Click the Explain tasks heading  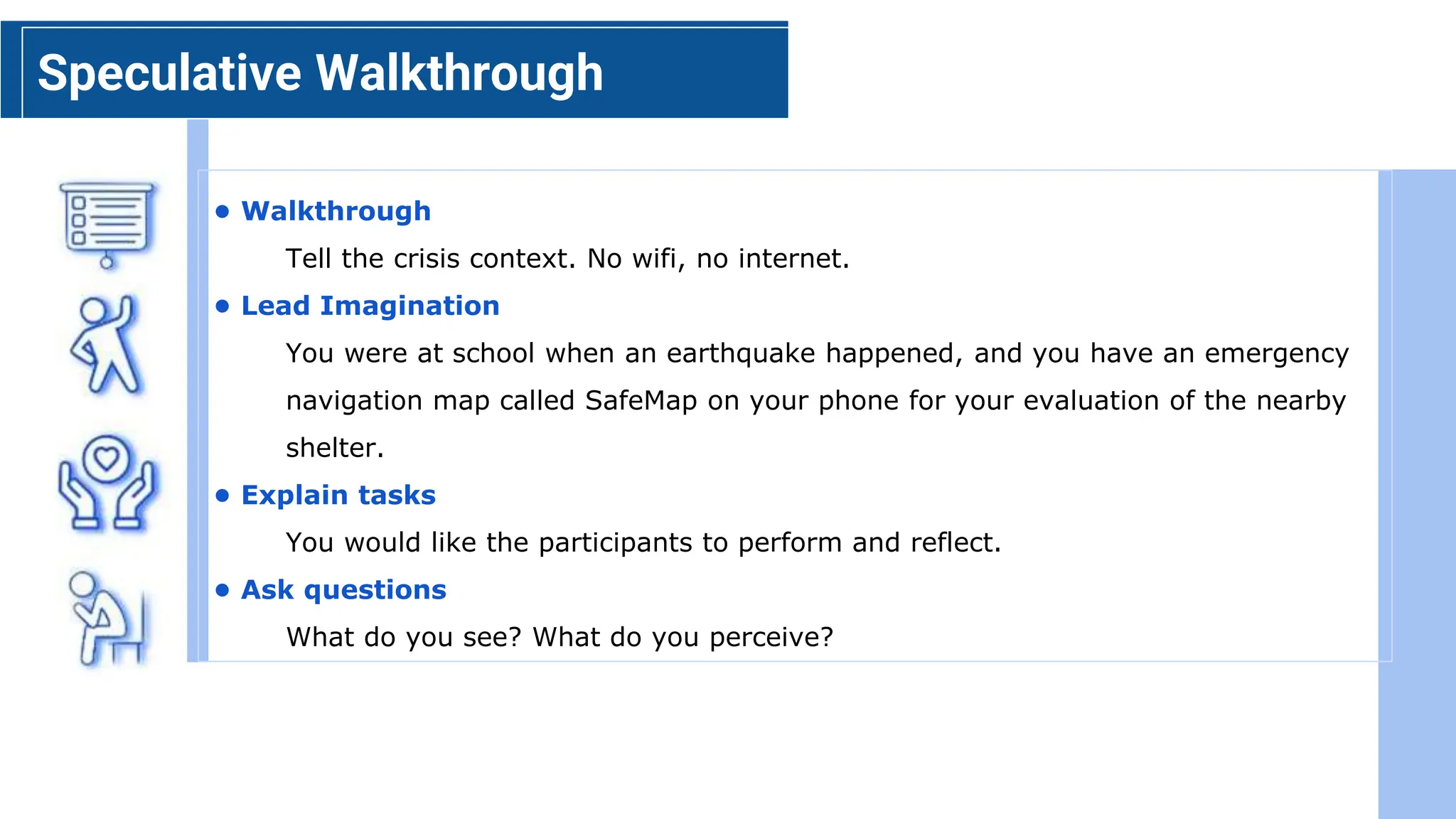(338, 495)
